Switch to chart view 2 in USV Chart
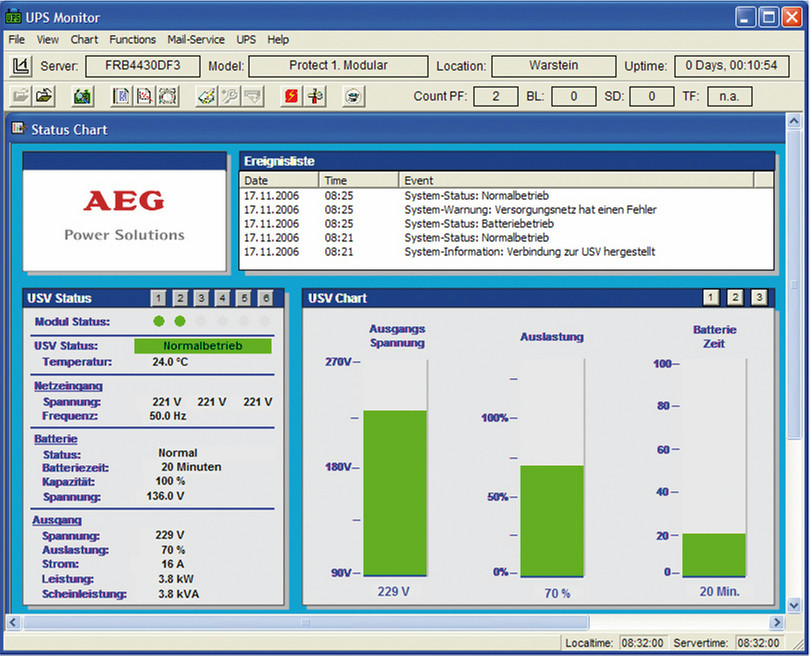 pos(735,298)
